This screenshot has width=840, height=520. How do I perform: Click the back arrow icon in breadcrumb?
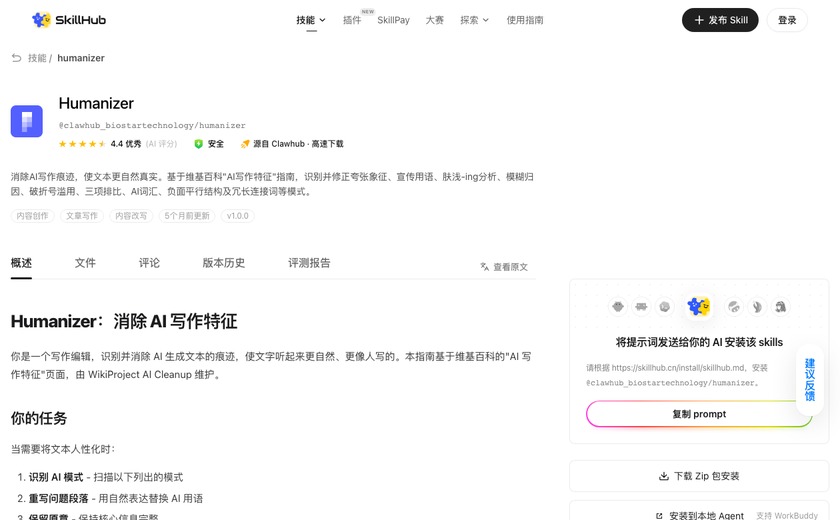coord(17,58)
